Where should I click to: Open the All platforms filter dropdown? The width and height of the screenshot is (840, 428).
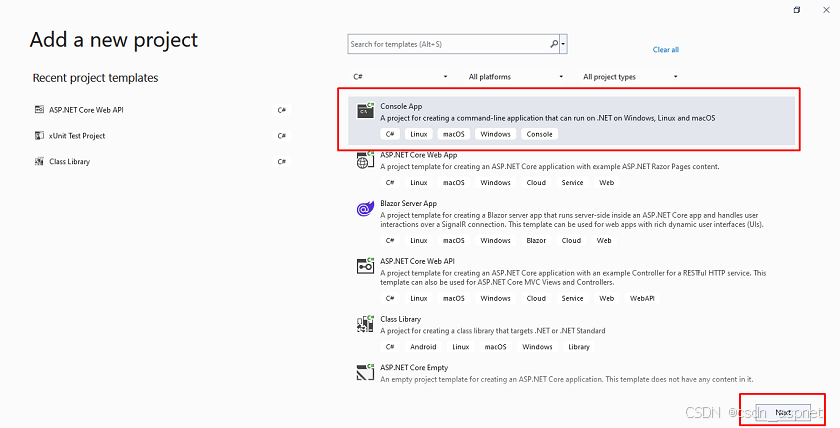515,77
